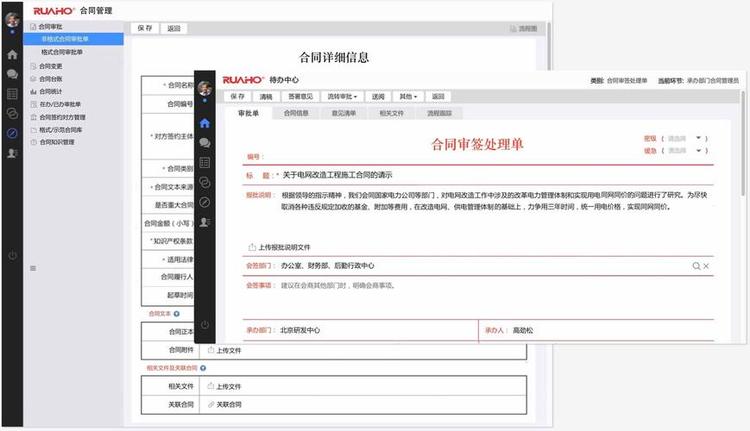750x431 pixels.
Task: Select 格式合同审批单 in tree
Action: tap(62, 52)
